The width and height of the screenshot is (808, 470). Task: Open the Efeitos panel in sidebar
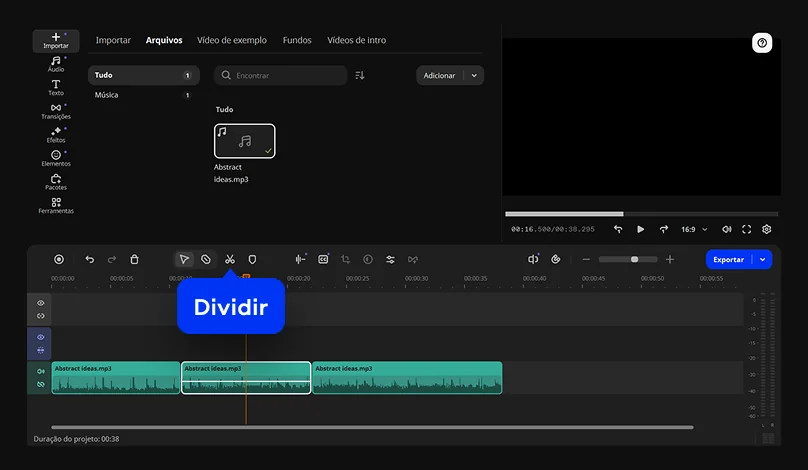[56, 135]
